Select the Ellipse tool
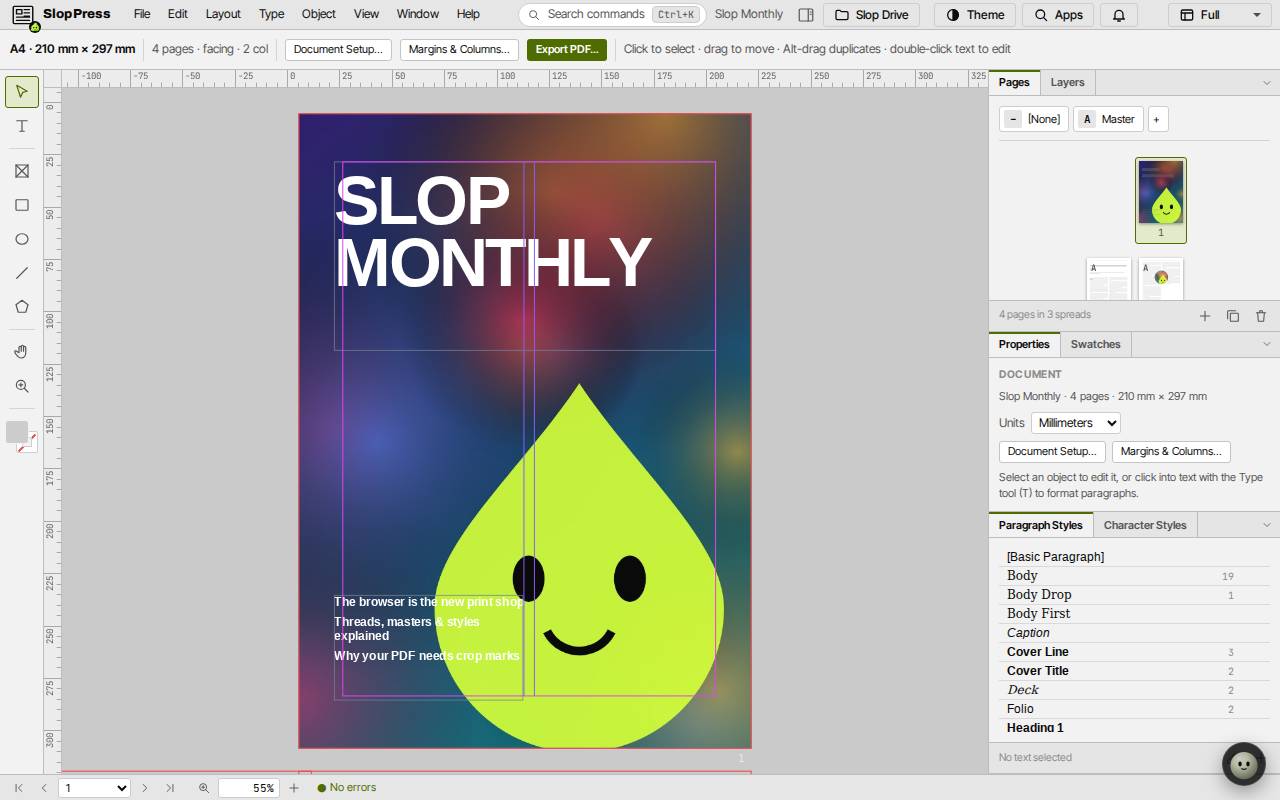 (x=22, y=239)
